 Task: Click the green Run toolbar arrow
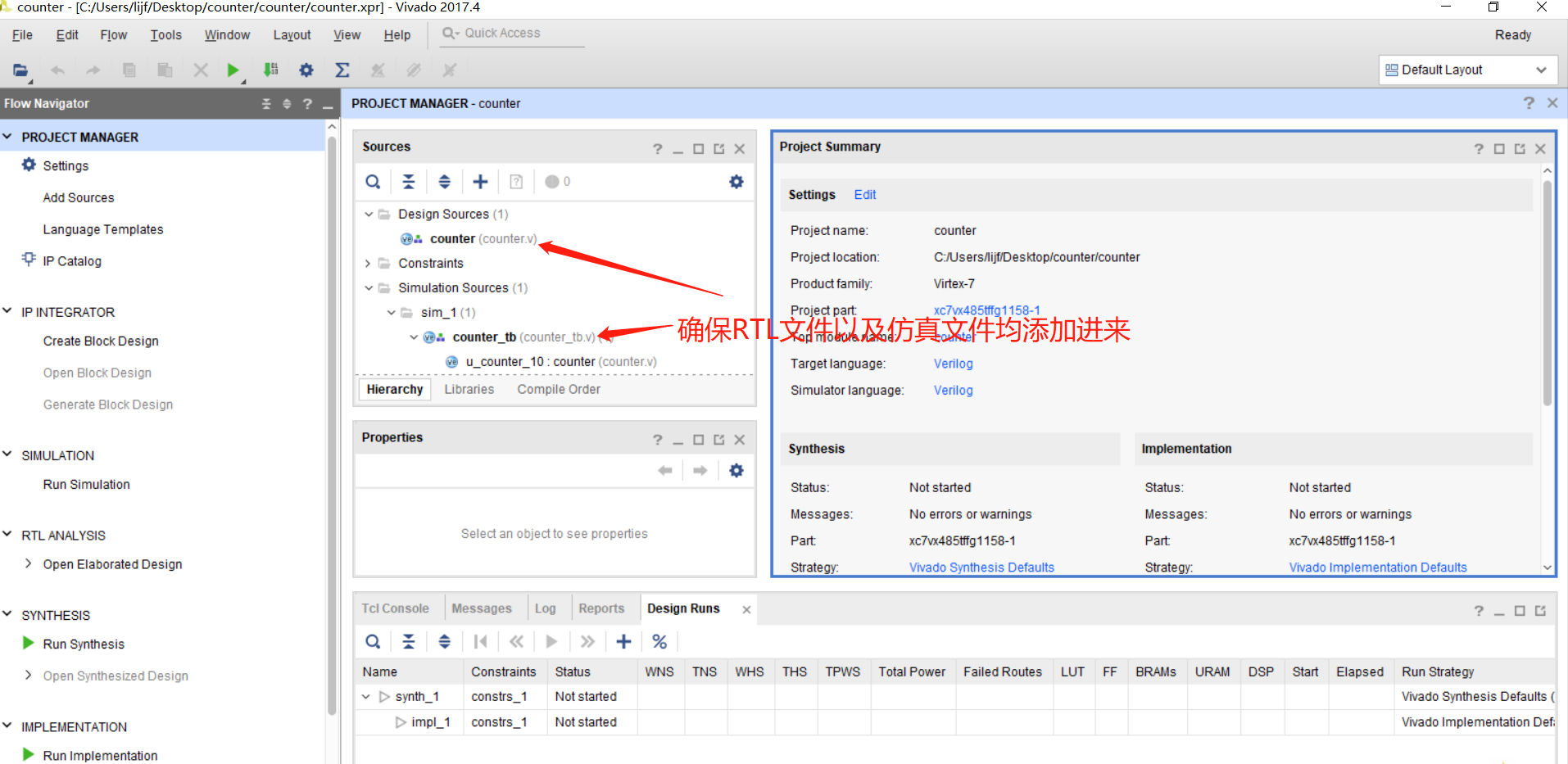point(233,70)
